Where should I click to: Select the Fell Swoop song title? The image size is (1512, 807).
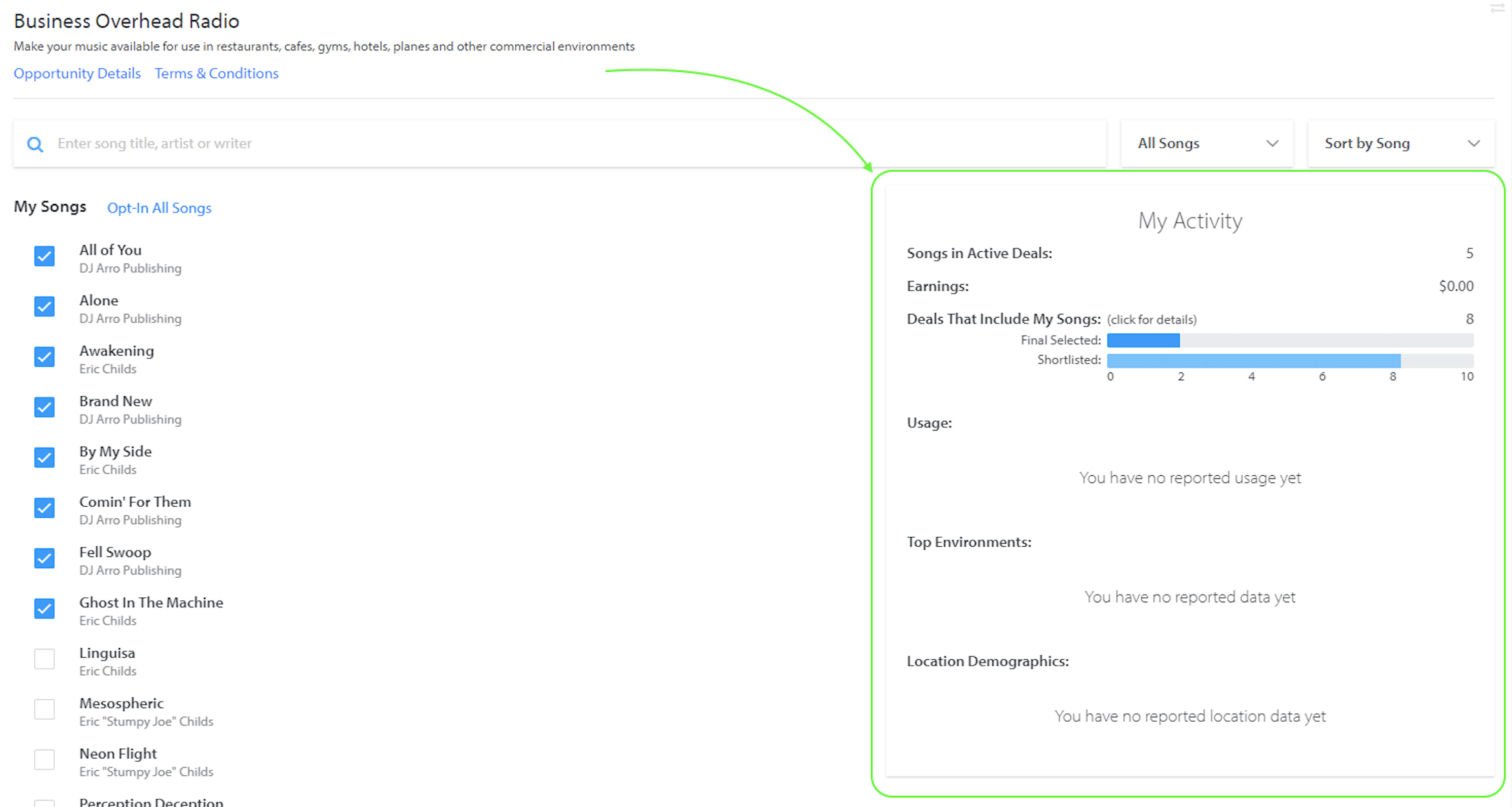(x=115, y=552)
